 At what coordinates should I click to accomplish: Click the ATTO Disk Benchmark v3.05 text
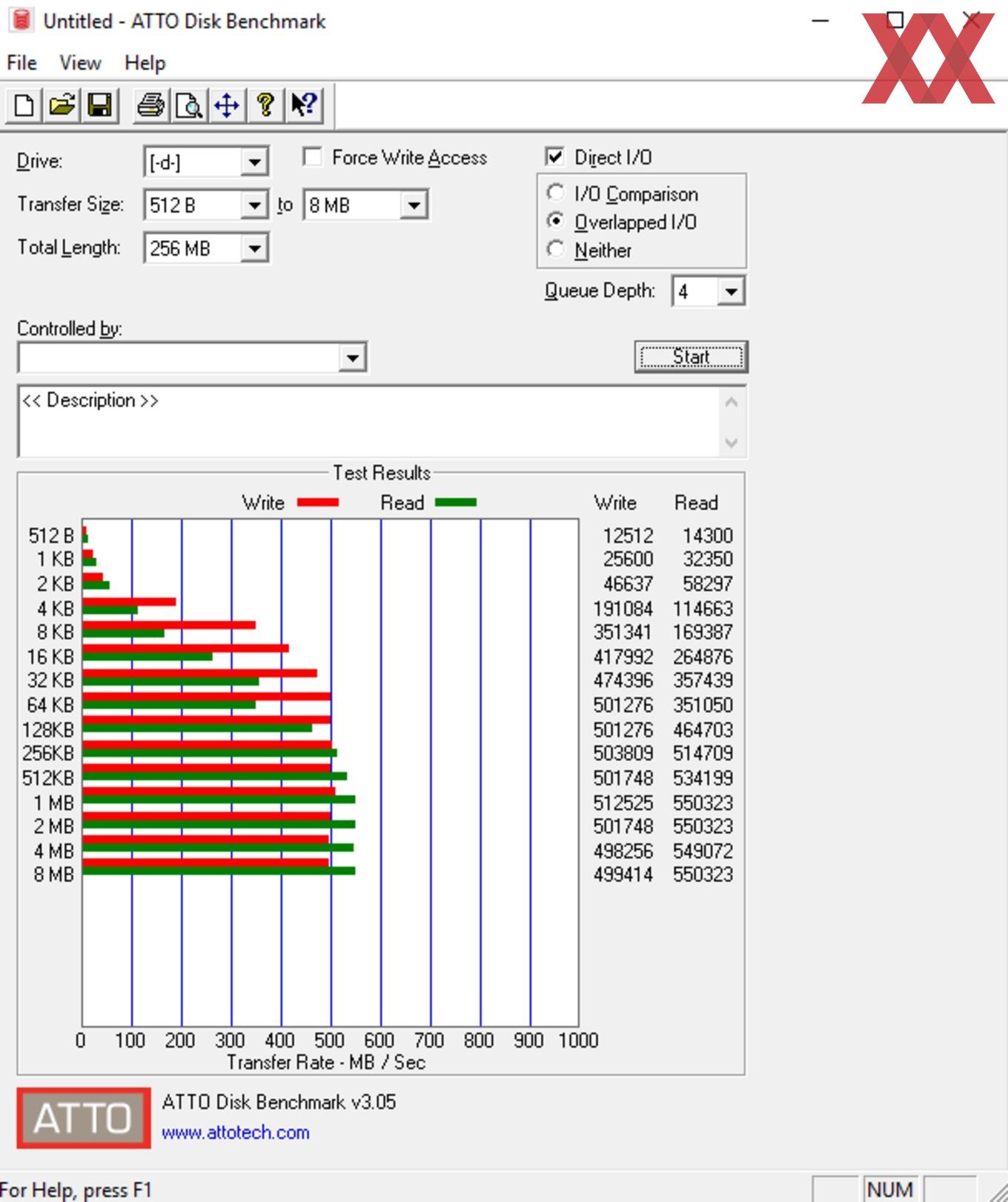[279, 1102]
